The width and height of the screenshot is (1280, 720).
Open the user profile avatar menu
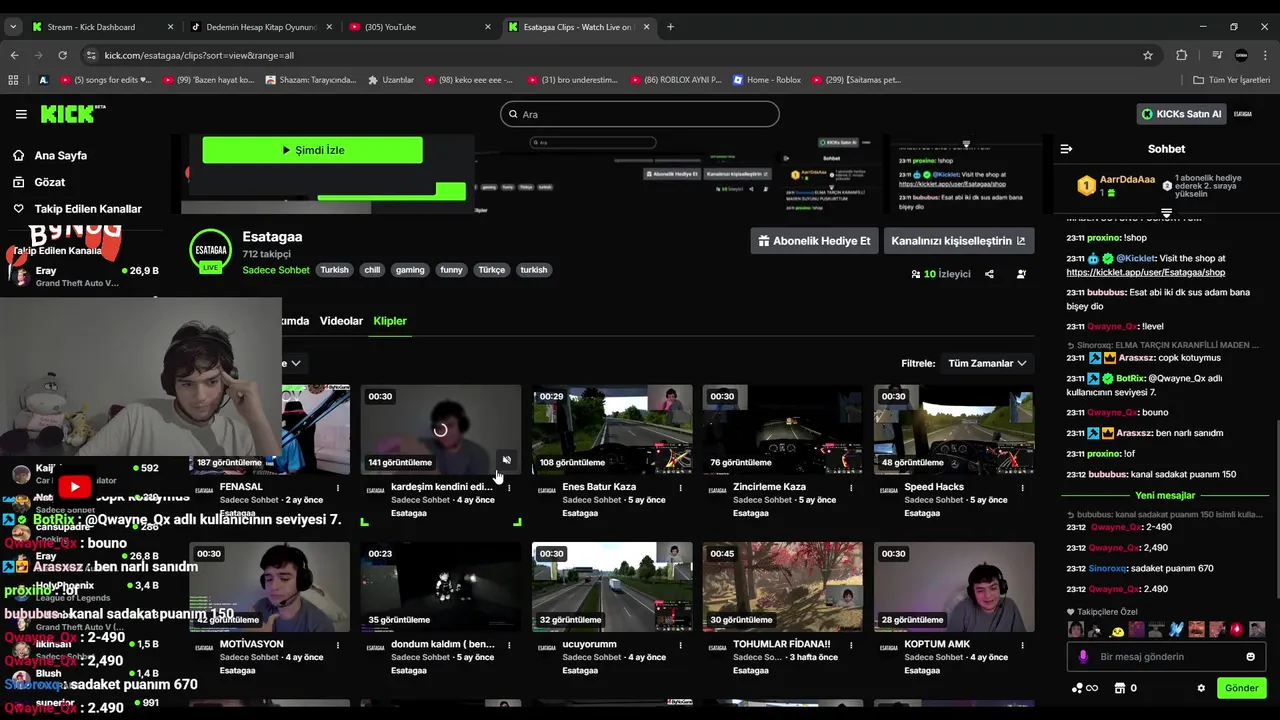click(x=1243, y=114)
